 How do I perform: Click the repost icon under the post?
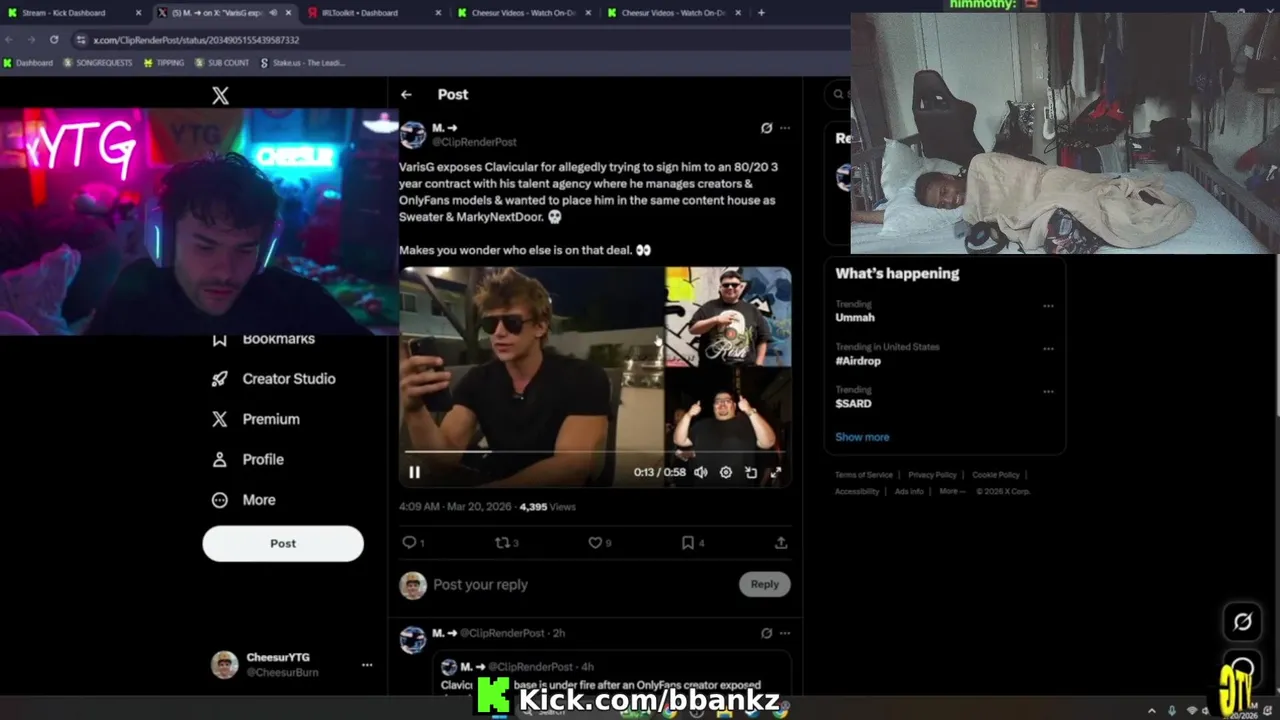[503, 542]
